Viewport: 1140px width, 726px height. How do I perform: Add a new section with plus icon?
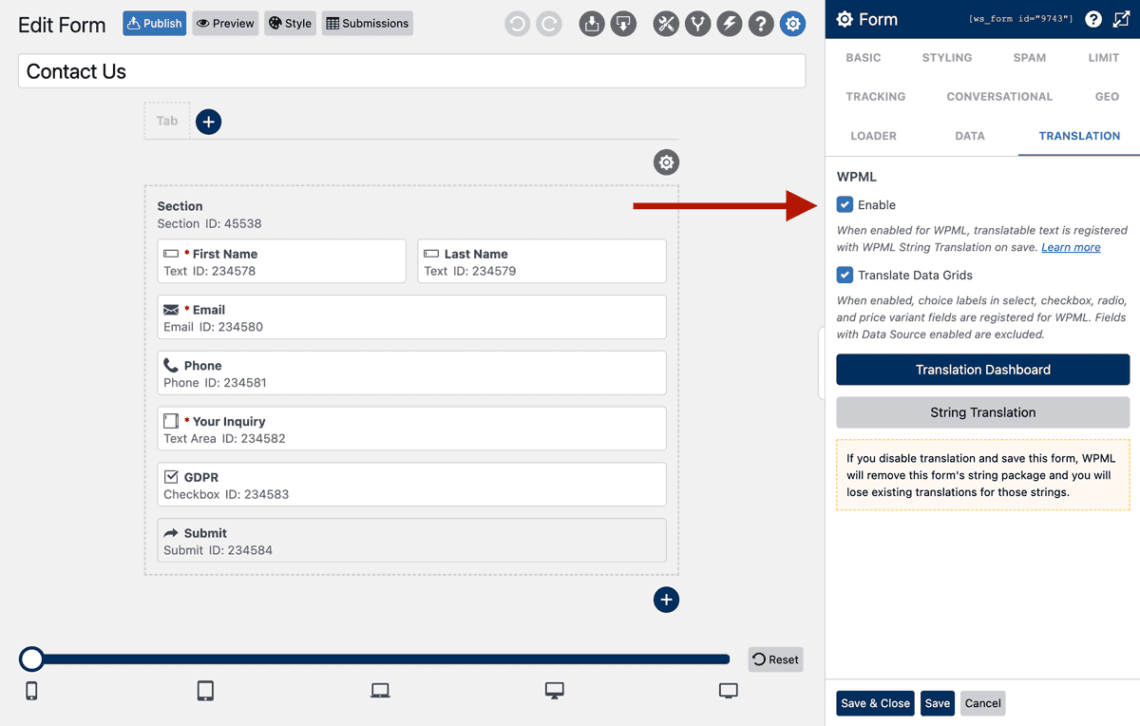[x=666, y=600]
